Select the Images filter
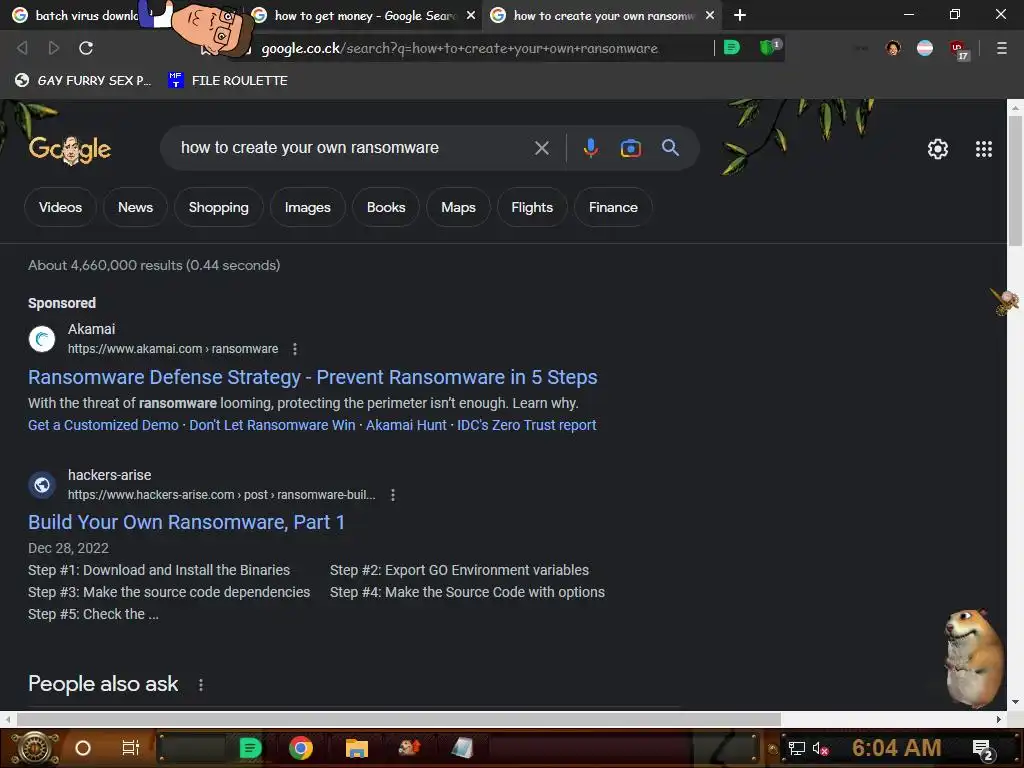The height and width of the screenshot is (768, 1024). (x=308, y=207)
